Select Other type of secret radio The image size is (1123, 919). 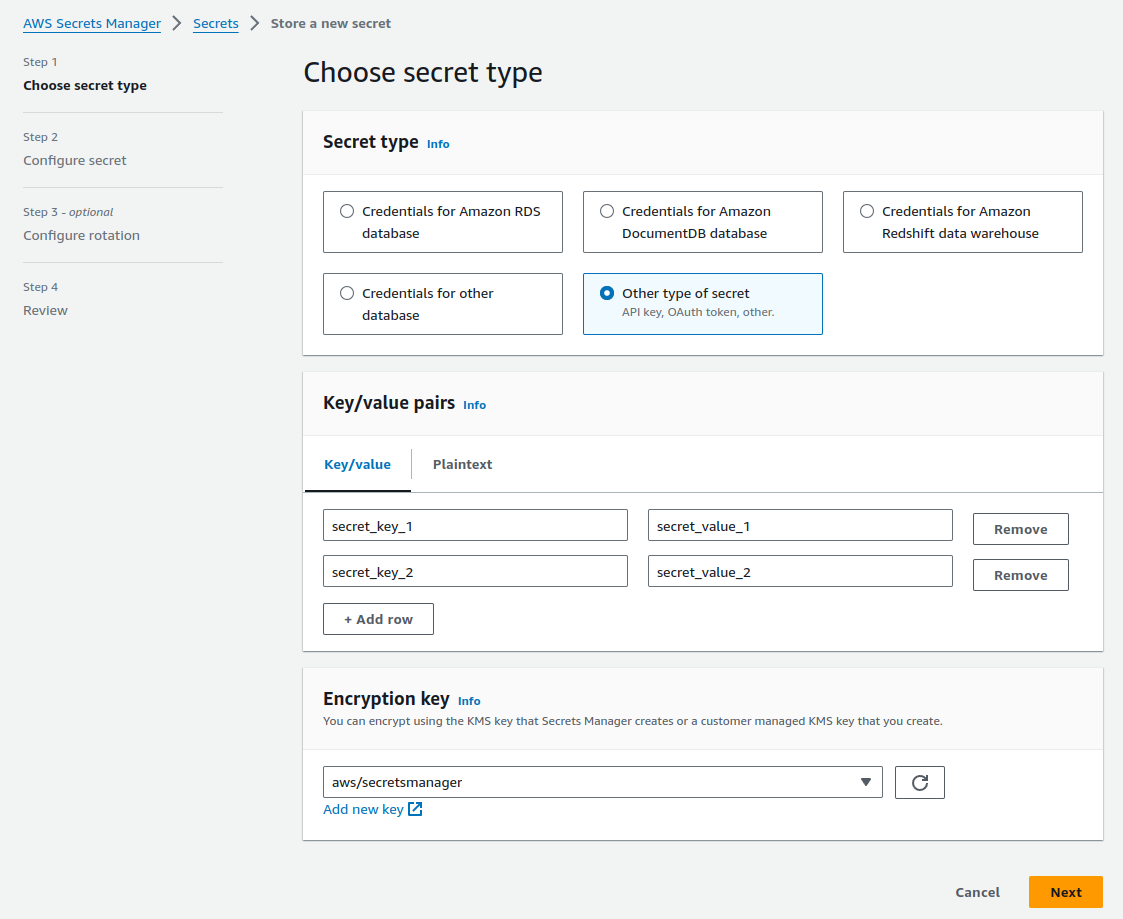point(607,293)
